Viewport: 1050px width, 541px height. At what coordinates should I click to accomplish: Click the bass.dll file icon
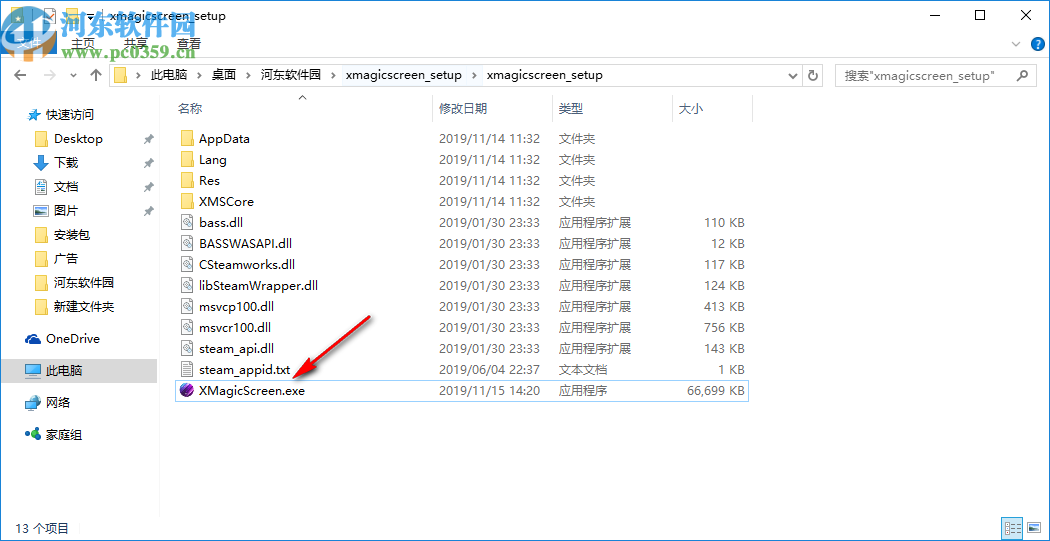tap(187, 223)
